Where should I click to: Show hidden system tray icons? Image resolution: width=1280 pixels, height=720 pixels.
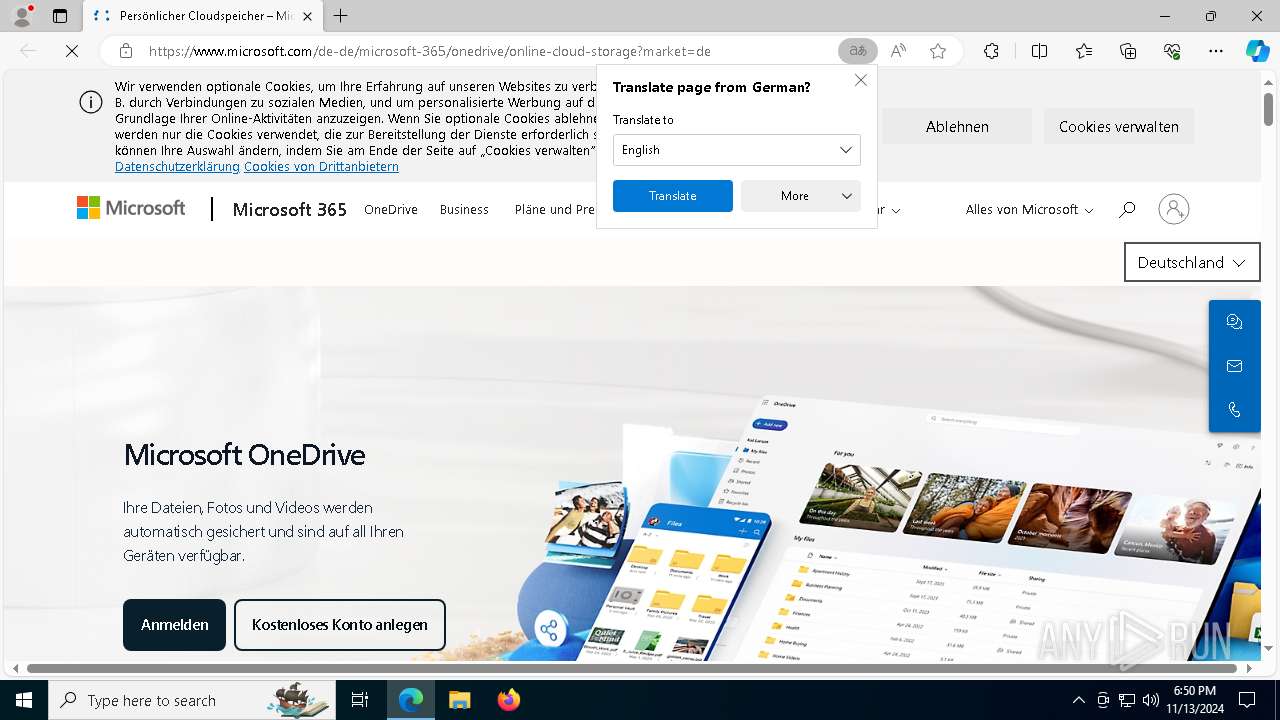[1078, 700]
